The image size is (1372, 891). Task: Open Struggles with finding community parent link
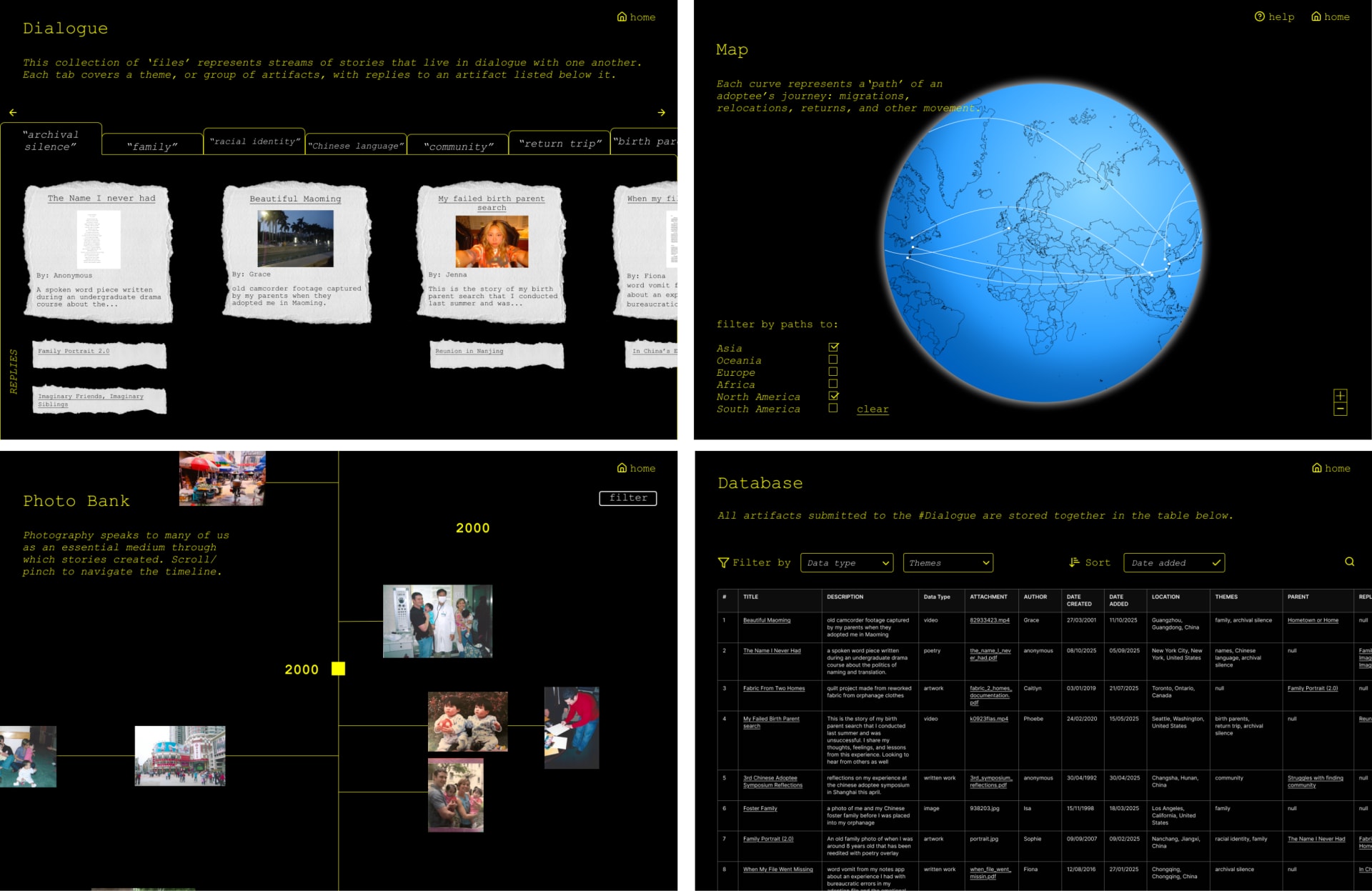point(1316,782)
